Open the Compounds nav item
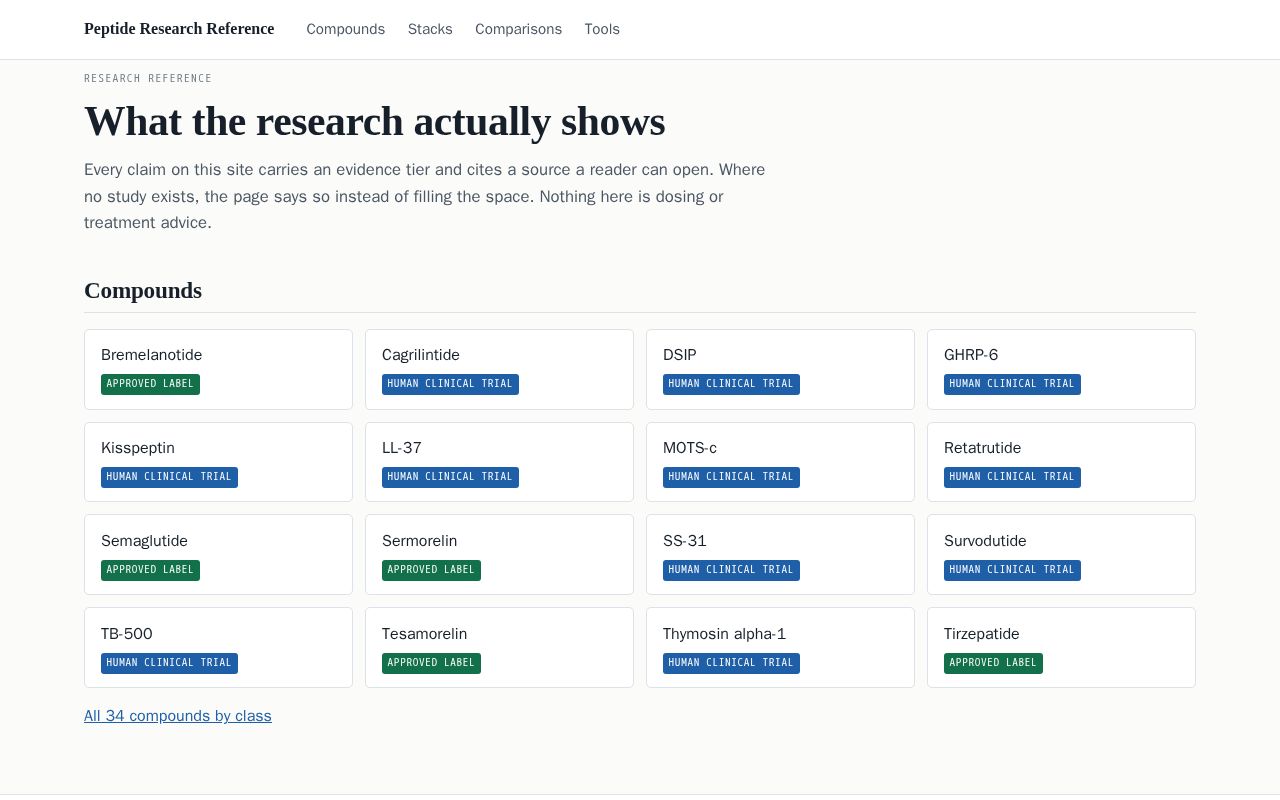 coord(345,29)
